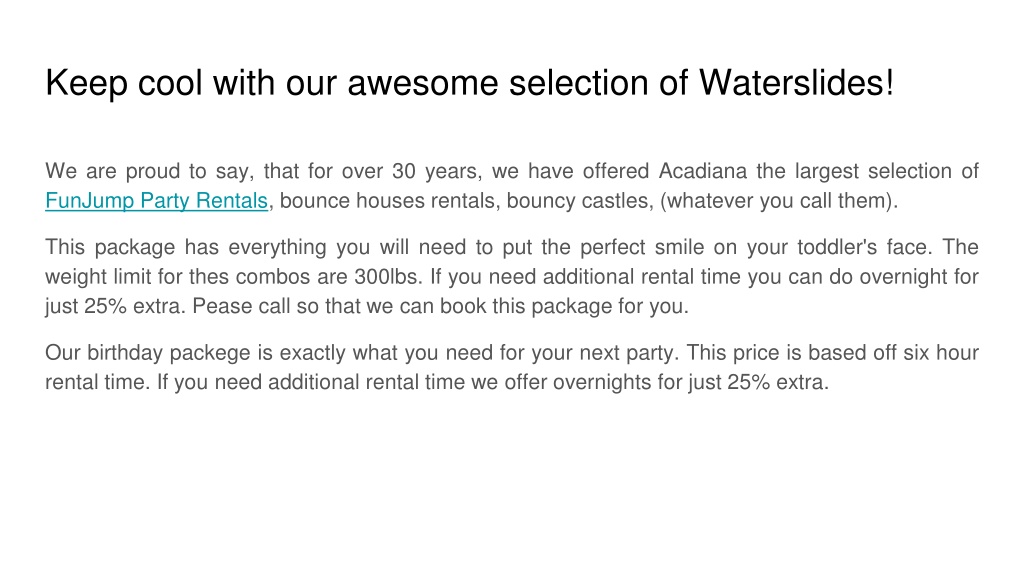This screenshot has width=1024, height=576.
Task: Click the phrase 'bouncy castles'
Action: [580, 200]
